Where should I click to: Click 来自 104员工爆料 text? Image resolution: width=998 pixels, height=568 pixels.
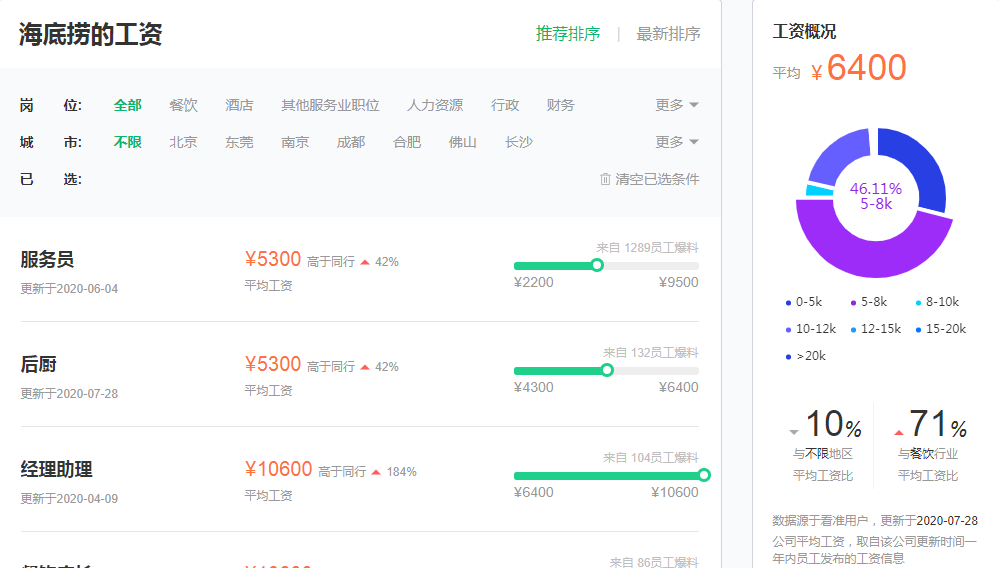click(x=651, y=458)
